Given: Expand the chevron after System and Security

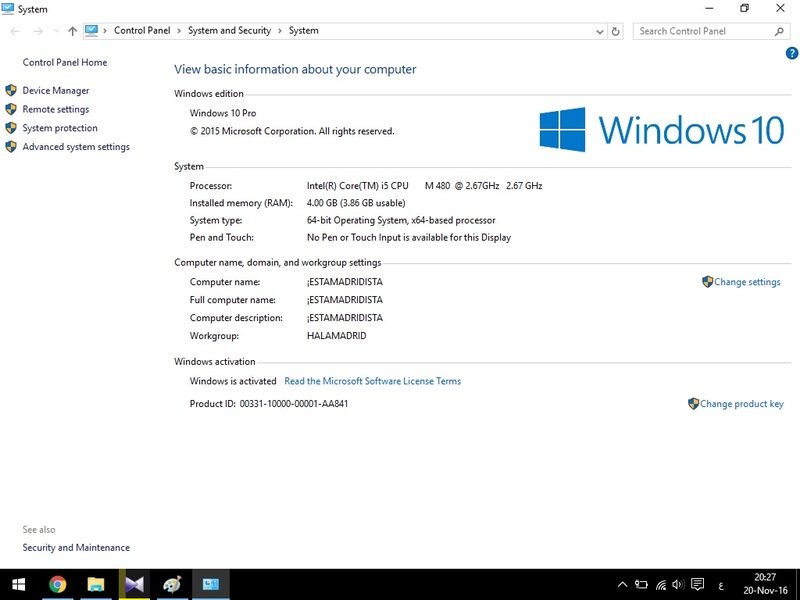Looking at the screenshot, I should [x=280, y=31].
